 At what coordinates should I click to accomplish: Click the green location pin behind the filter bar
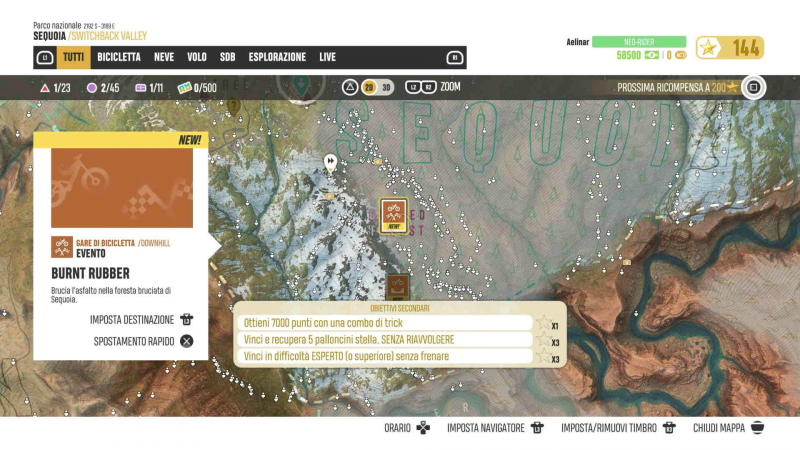(x=302, y=86)
